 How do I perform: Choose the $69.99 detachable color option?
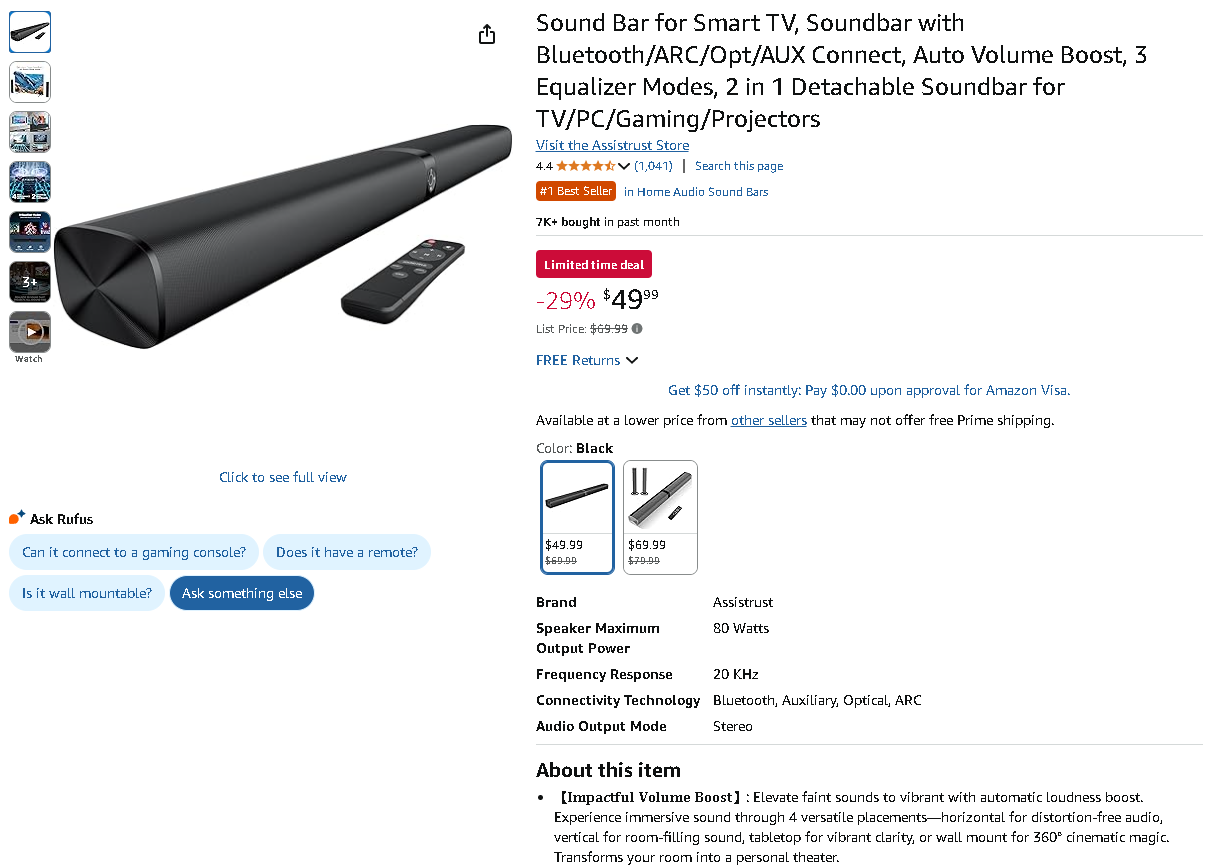660,517
